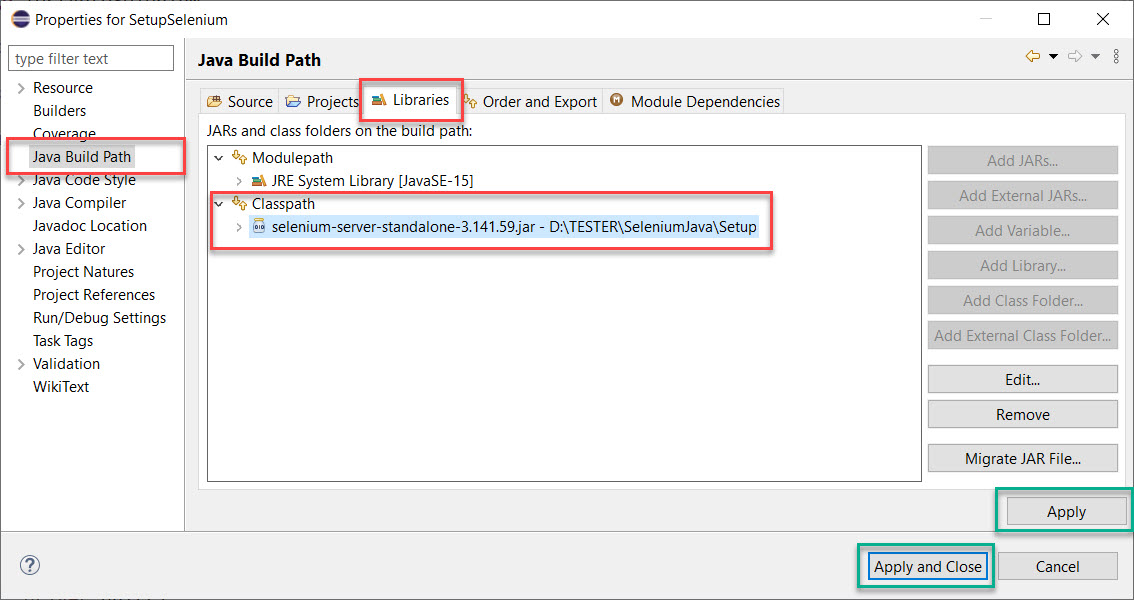1134x600 pixels.
Task: Click the type filter text field
Action: 91,59
